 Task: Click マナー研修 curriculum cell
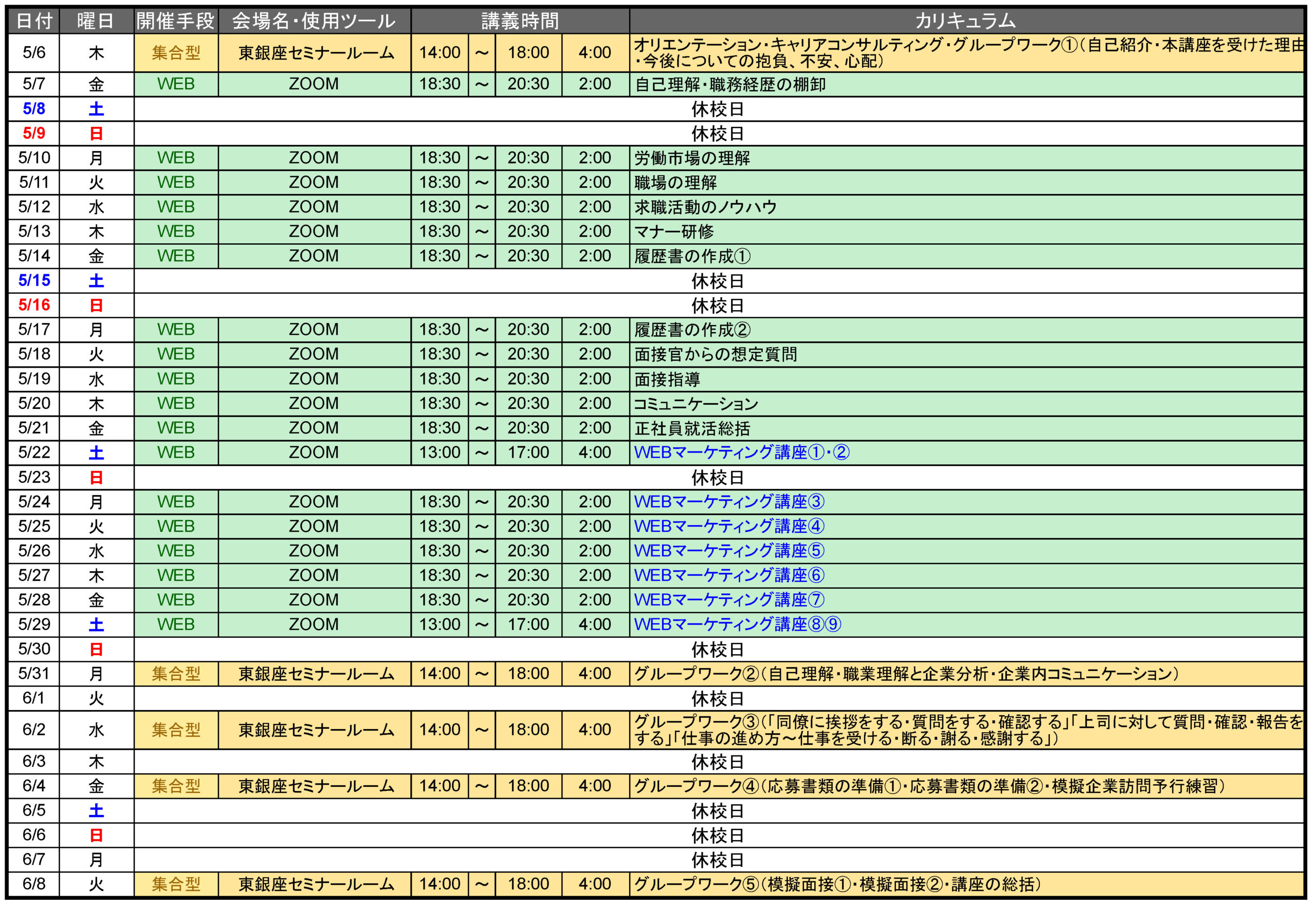coord(966,232)
